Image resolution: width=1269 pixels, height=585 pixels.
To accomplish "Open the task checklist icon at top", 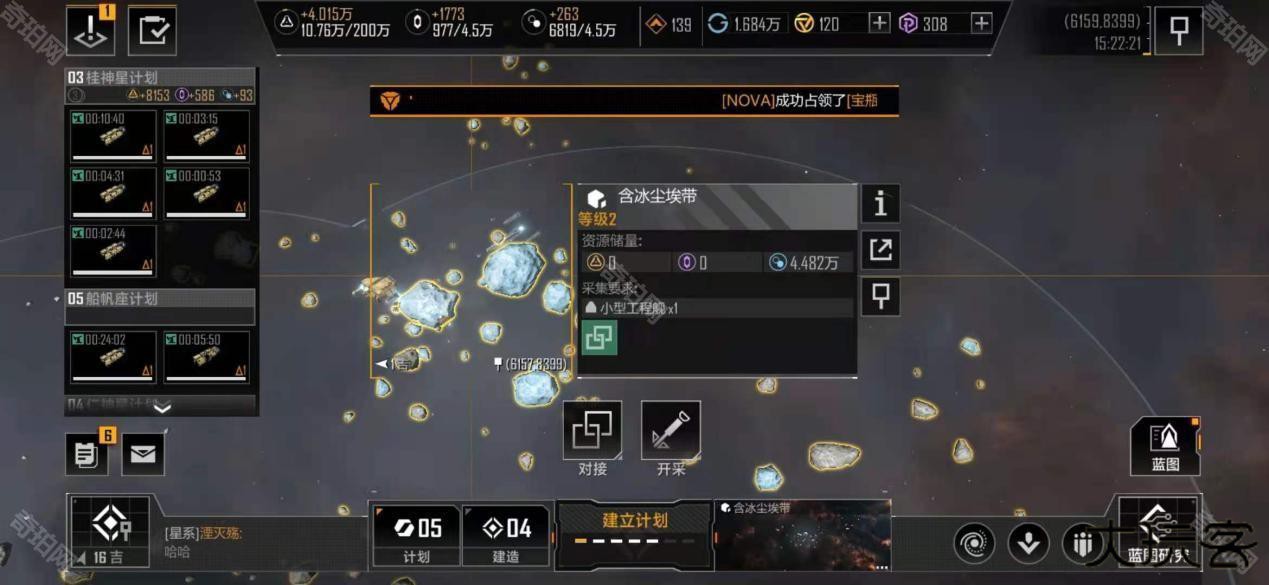I will (x=152, y=31).
